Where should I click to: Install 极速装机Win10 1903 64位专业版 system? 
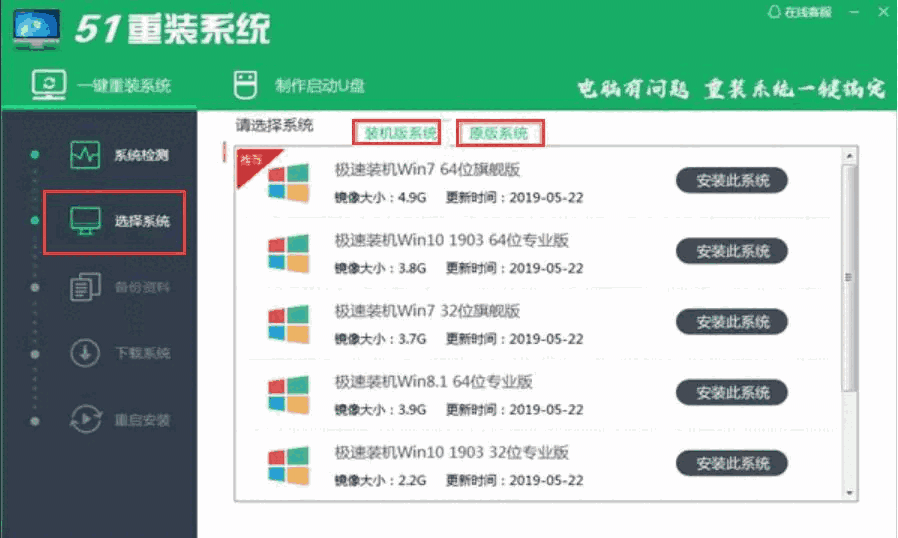[x=731, y=252]
